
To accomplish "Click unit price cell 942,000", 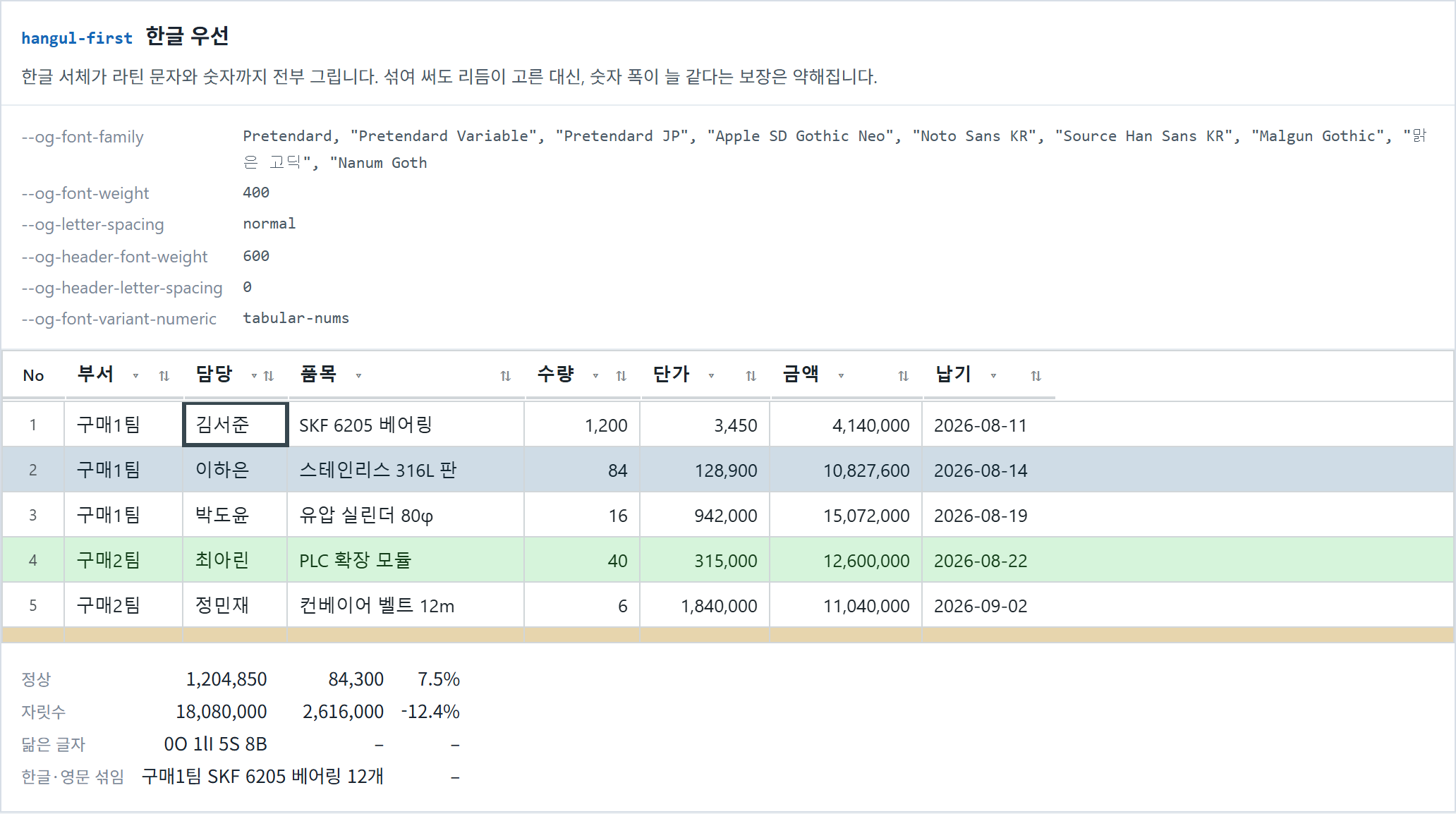I will point(705,515).
